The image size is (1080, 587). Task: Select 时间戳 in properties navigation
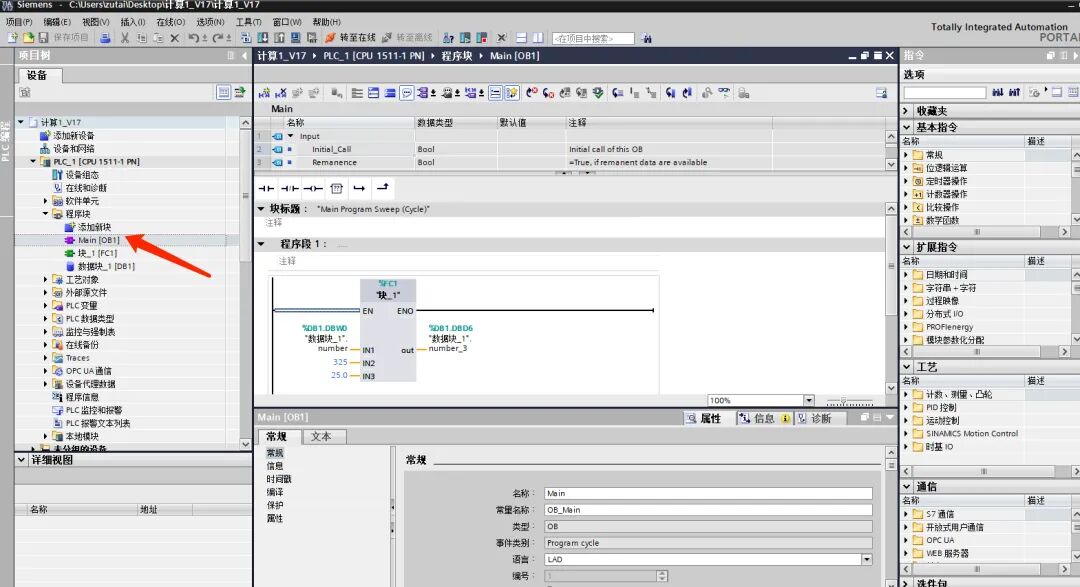(279, 479)
